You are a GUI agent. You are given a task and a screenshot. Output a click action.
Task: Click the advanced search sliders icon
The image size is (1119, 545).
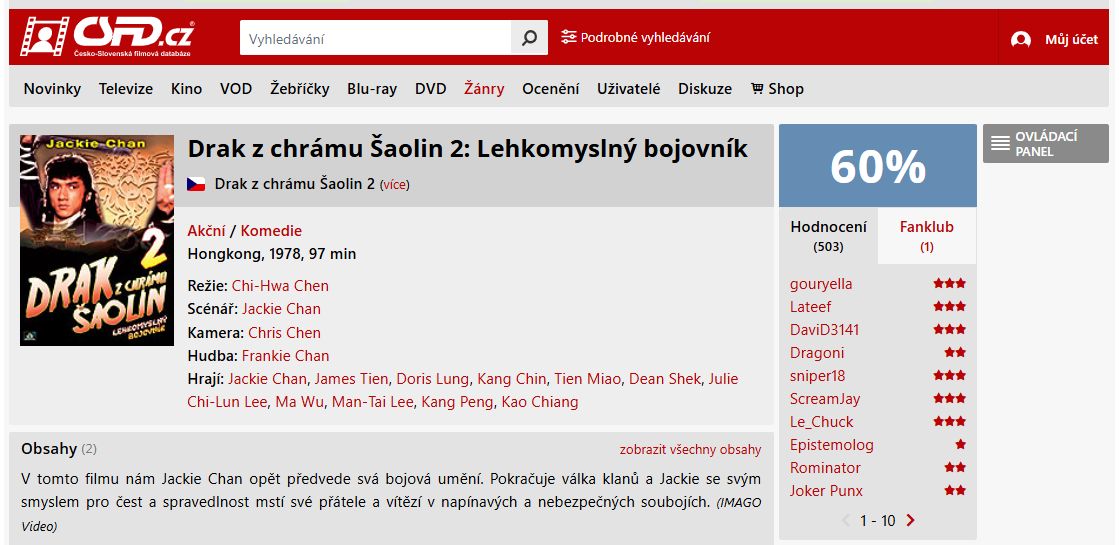point(568,37)
